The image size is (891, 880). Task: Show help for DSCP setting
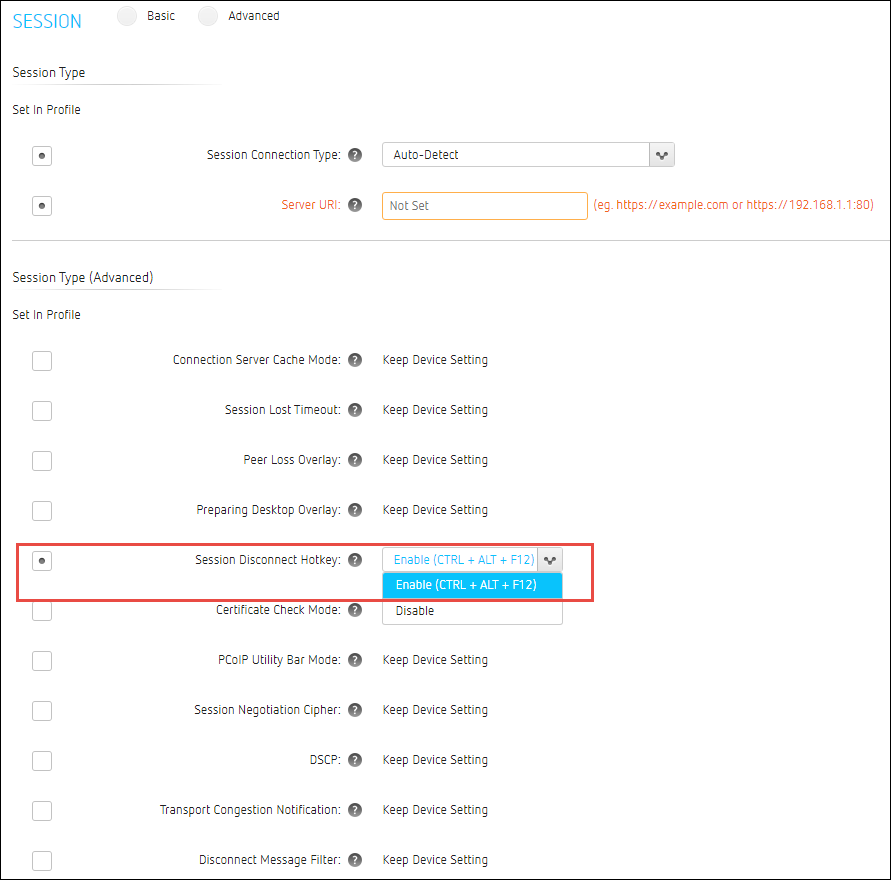355,760
